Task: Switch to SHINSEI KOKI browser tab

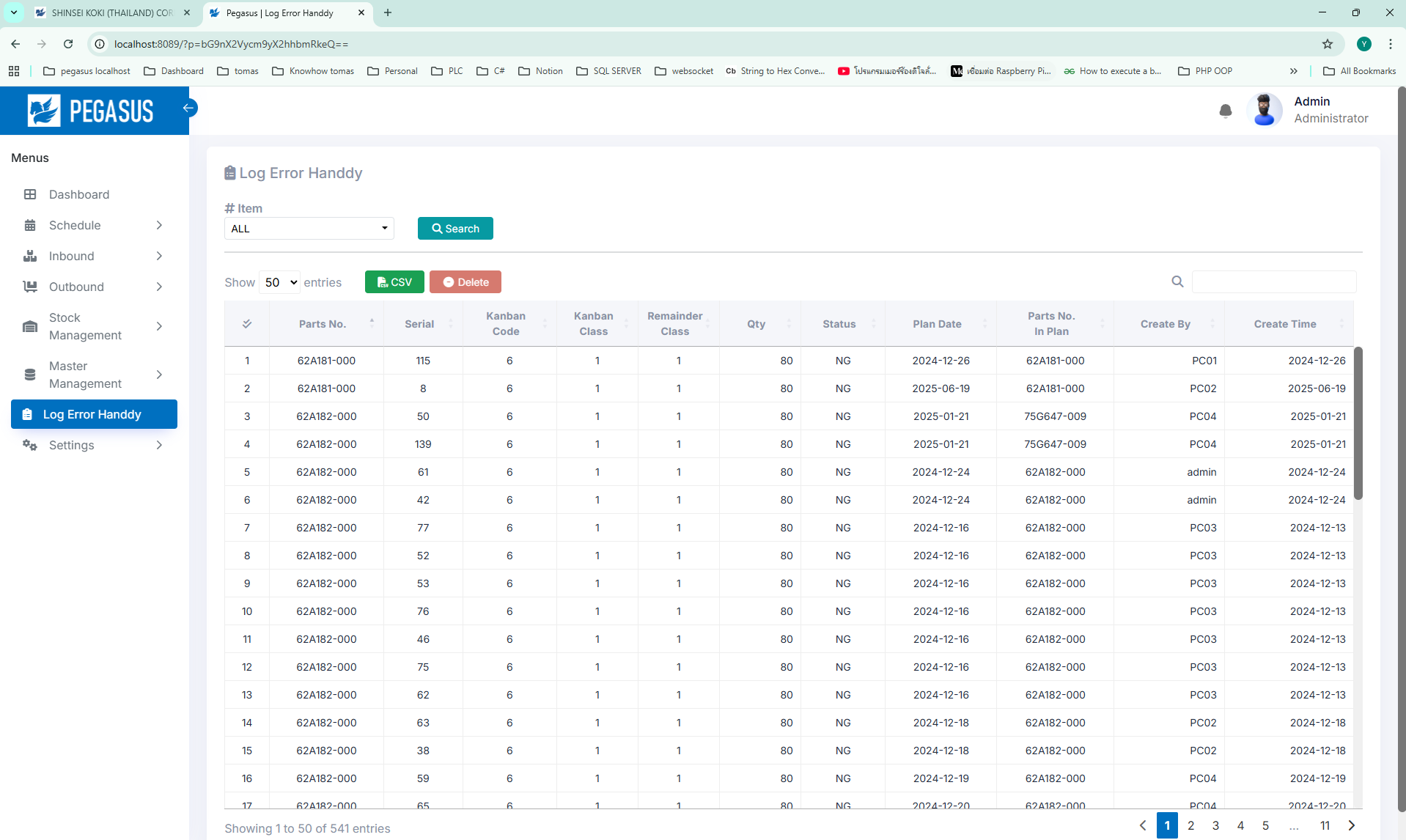Action: pos(111,13)
